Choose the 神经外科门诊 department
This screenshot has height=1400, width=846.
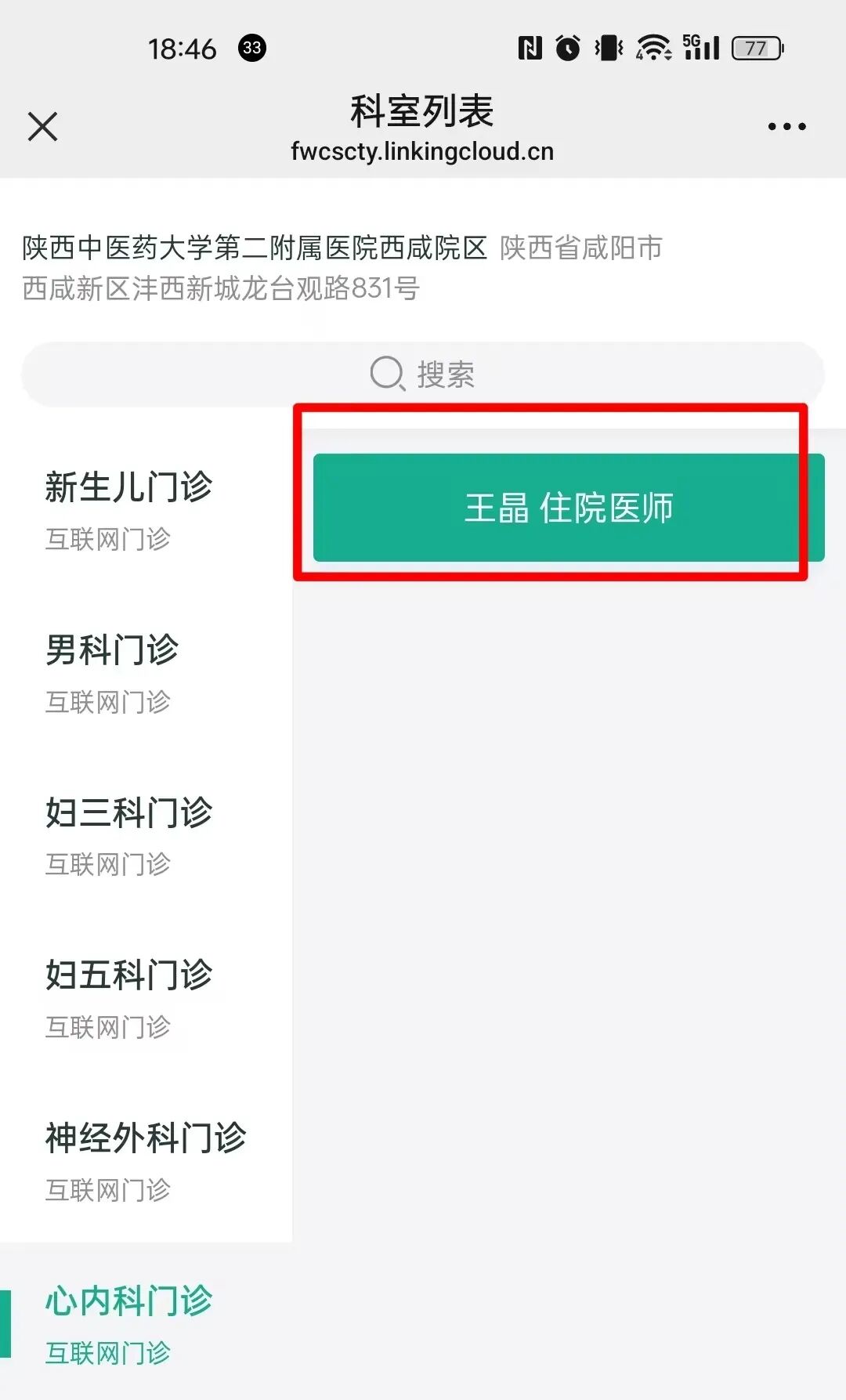146,1162
